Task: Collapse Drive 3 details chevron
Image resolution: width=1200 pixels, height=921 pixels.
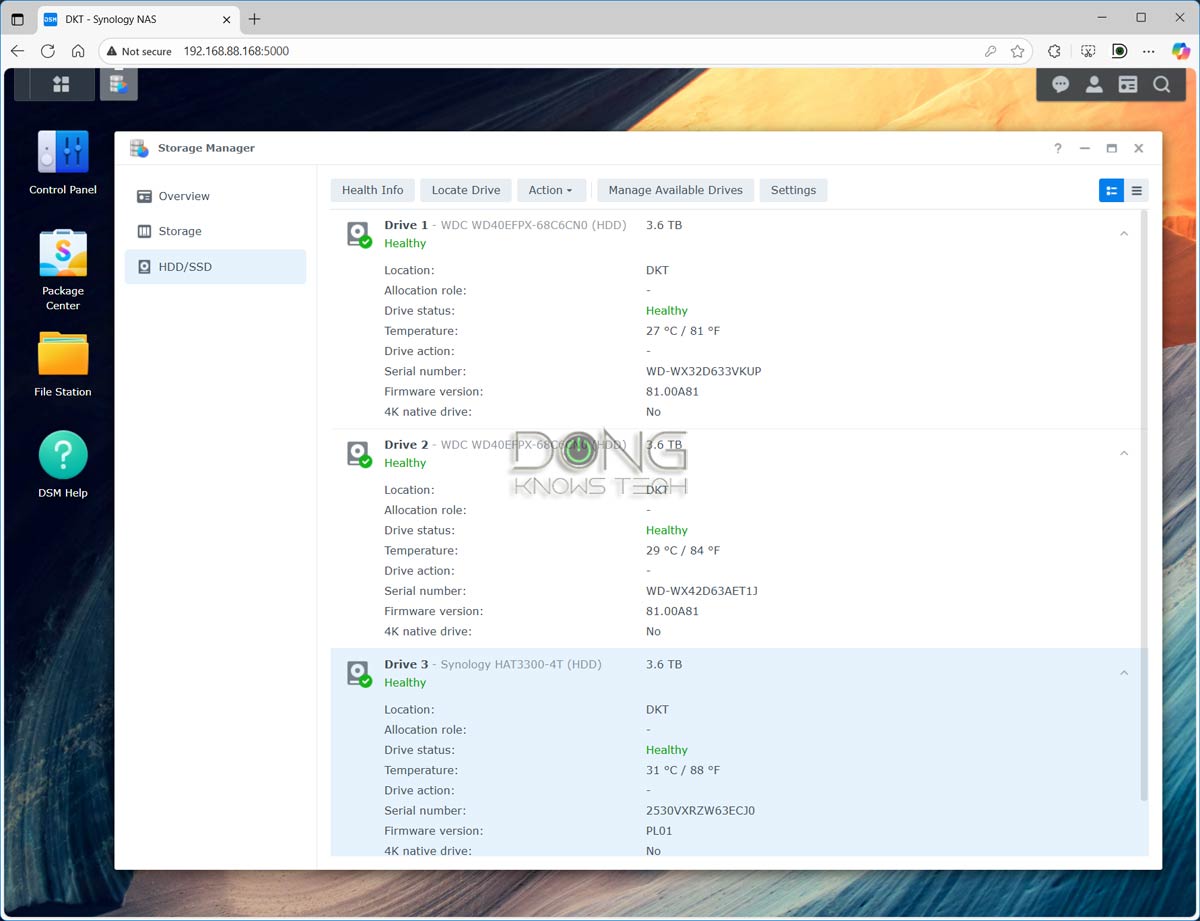Action: (1124, 672)
